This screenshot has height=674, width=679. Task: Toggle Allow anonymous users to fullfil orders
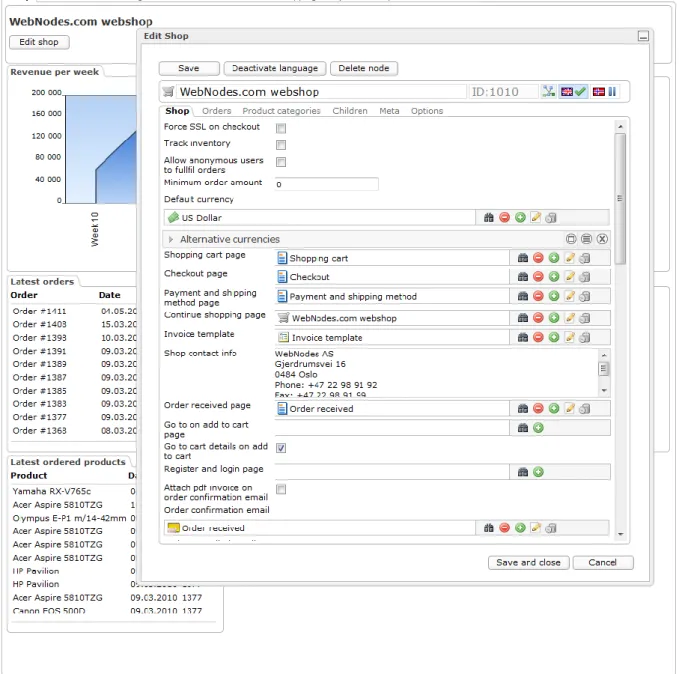281,162
